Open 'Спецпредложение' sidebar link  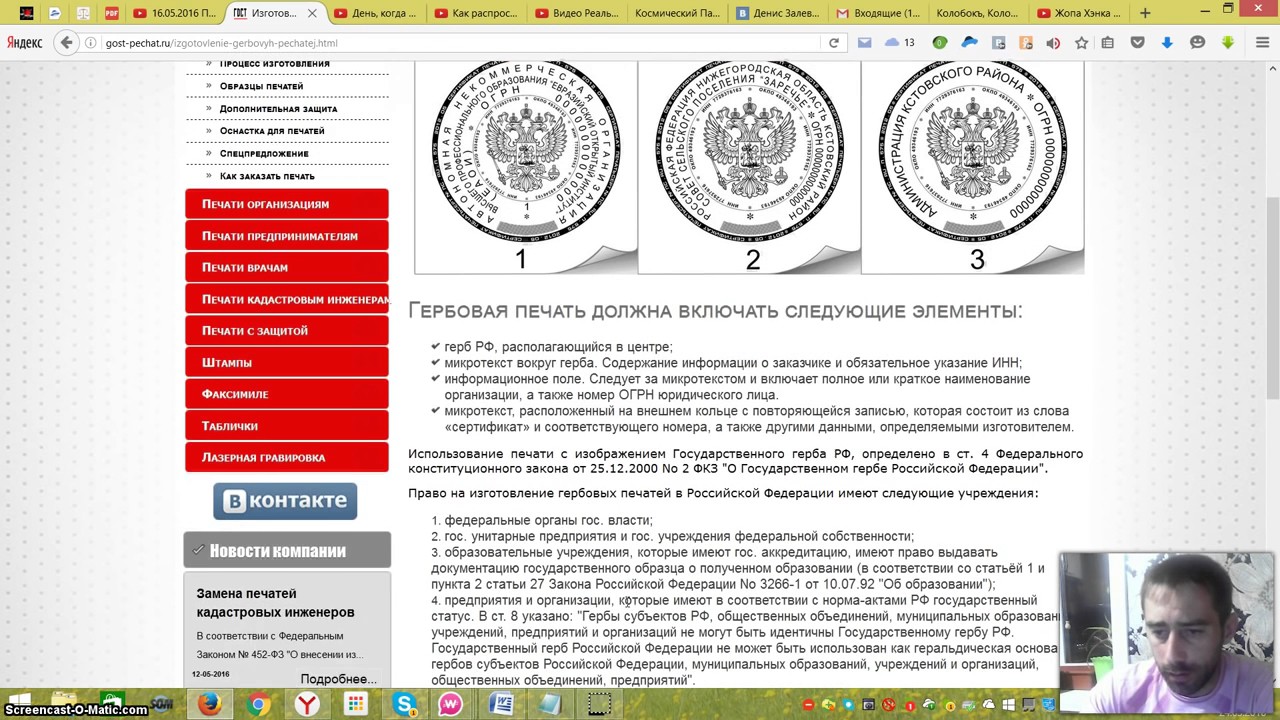tap(264, 153)
